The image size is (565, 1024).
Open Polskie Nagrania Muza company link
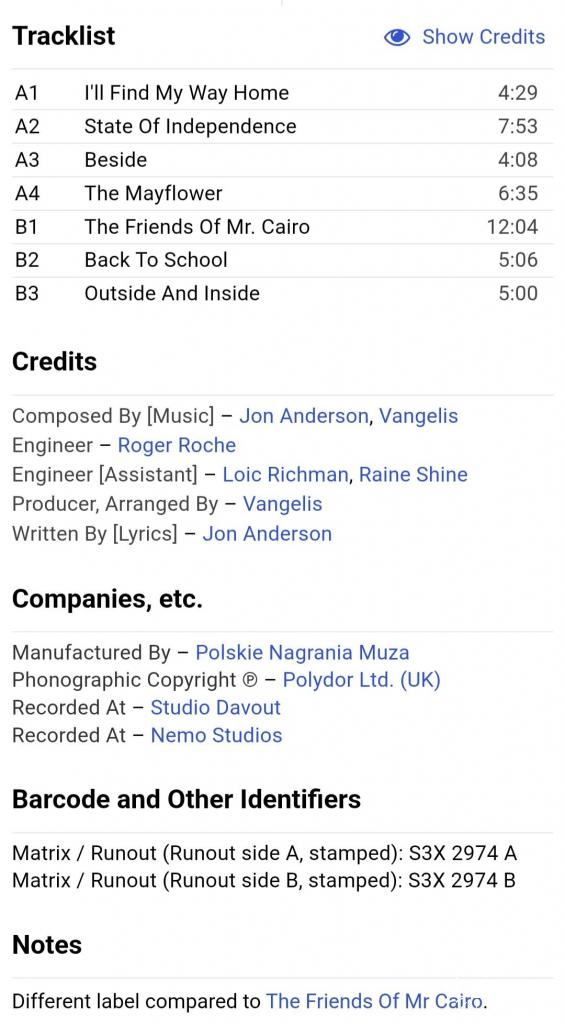pos(302,652)
